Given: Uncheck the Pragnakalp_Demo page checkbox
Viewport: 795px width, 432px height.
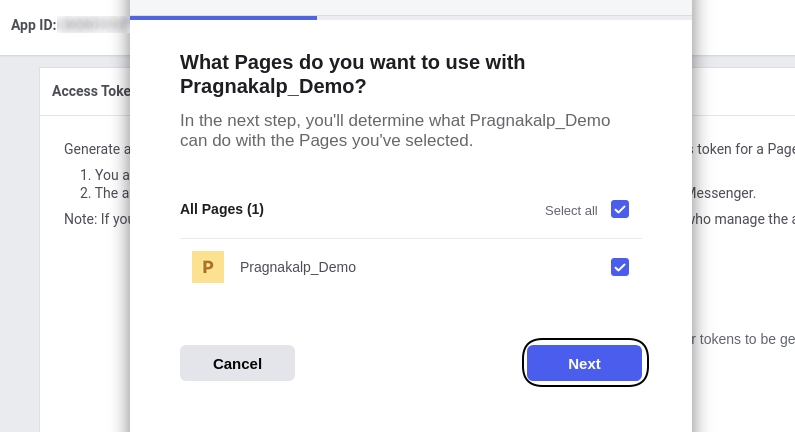Looking at the screenshot, I should (620, 267).
